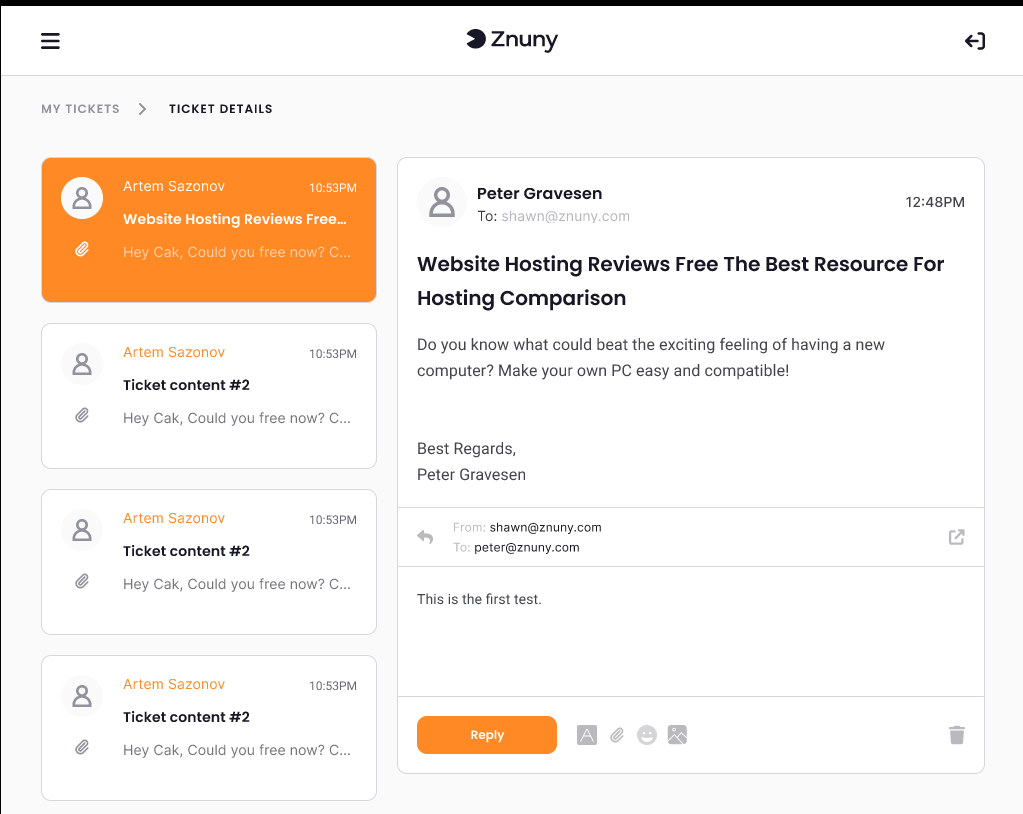The height and width of the screenshot is (814, 1023).
Task: Click the Ticket Details breadcrumb
Action: pos(220,109)
